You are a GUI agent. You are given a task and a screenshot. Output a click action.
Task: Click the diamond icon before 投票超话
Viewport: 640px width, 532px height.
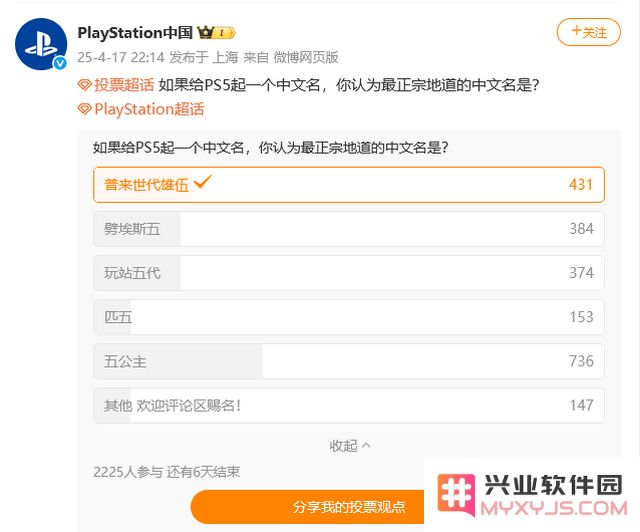pos(84,85)
